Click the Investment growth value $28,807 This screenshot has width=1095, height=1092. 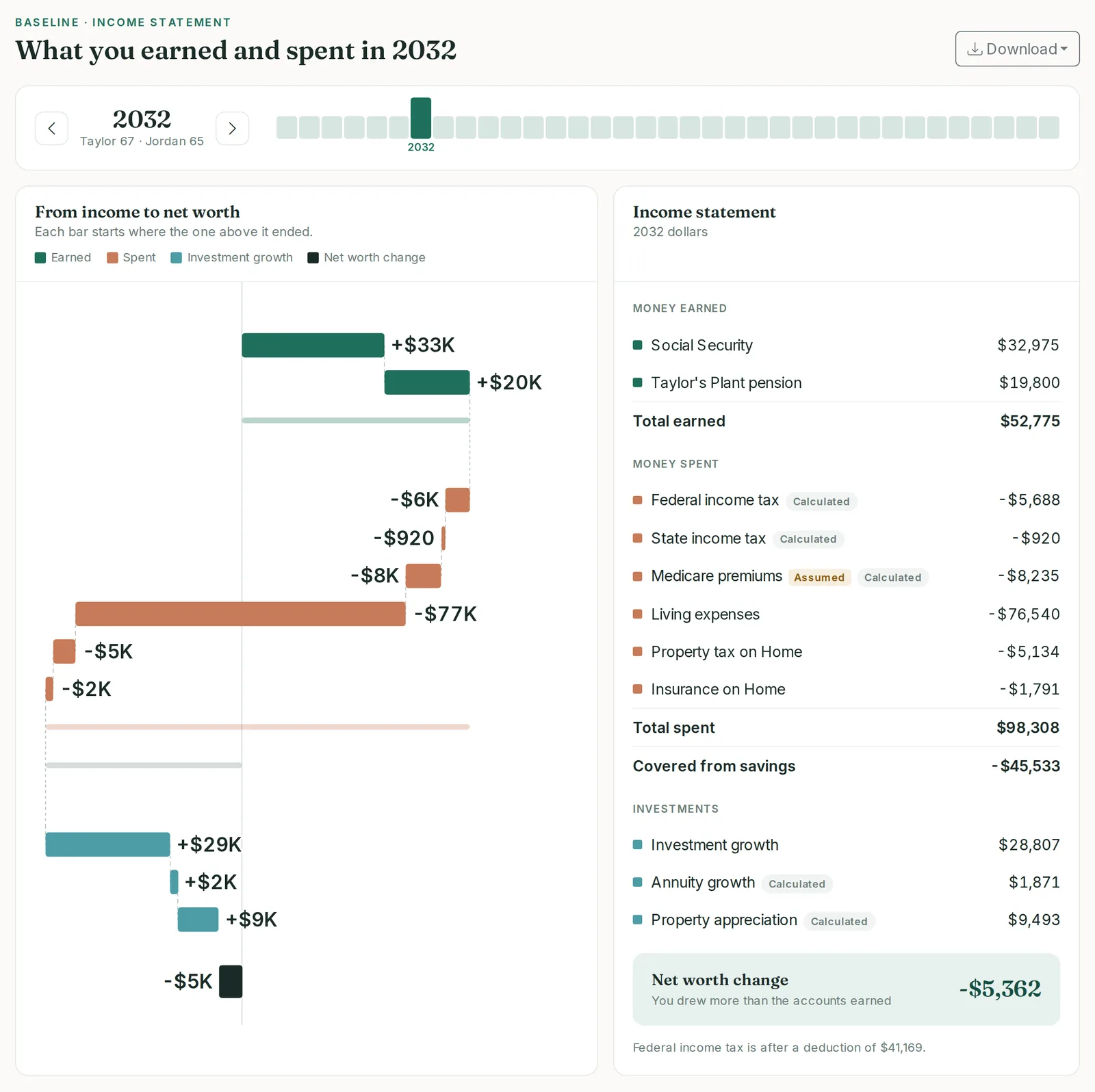[x=1029, y=845]
